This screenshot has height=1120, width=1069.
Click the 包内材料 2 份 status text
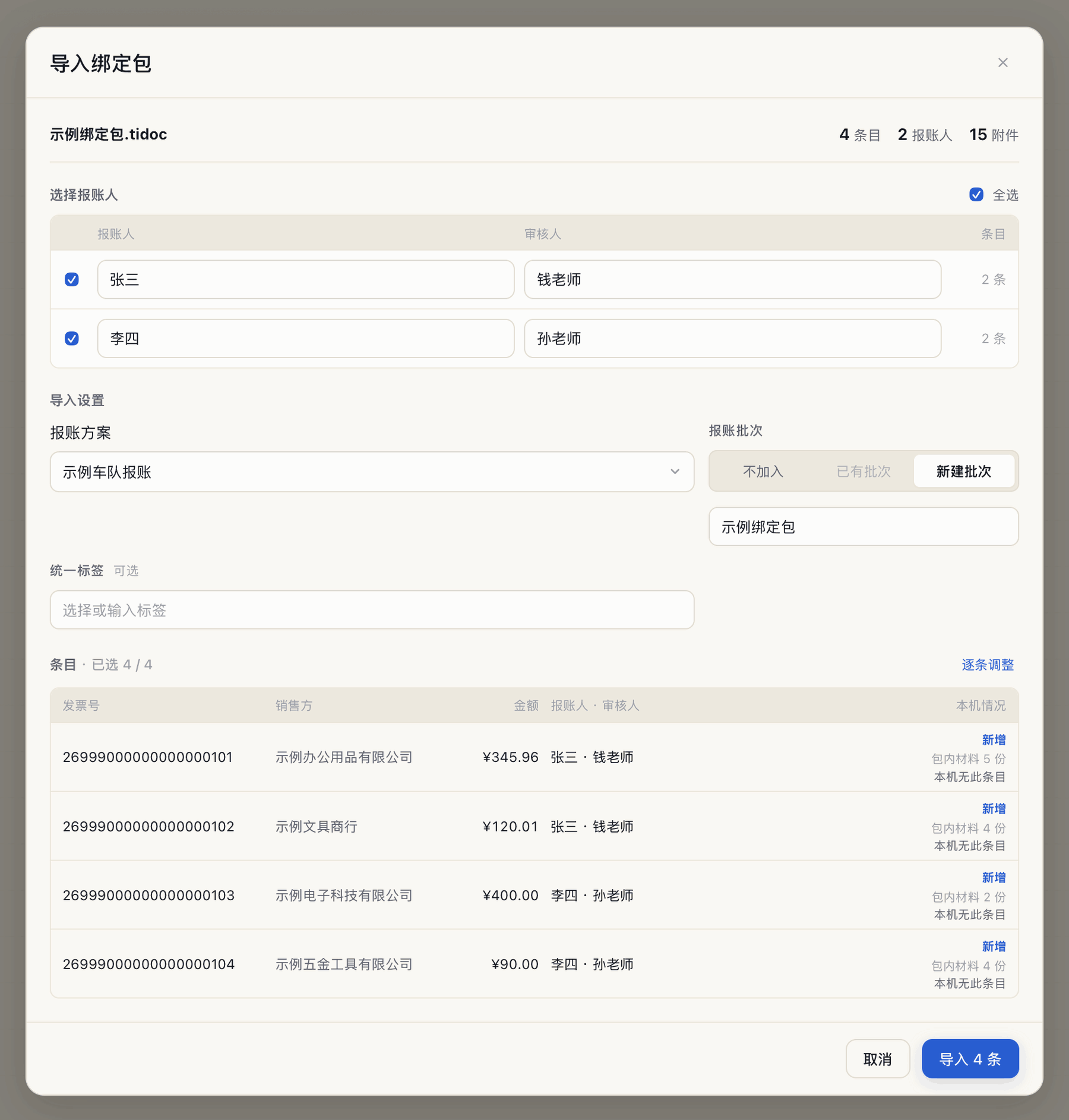968,897
